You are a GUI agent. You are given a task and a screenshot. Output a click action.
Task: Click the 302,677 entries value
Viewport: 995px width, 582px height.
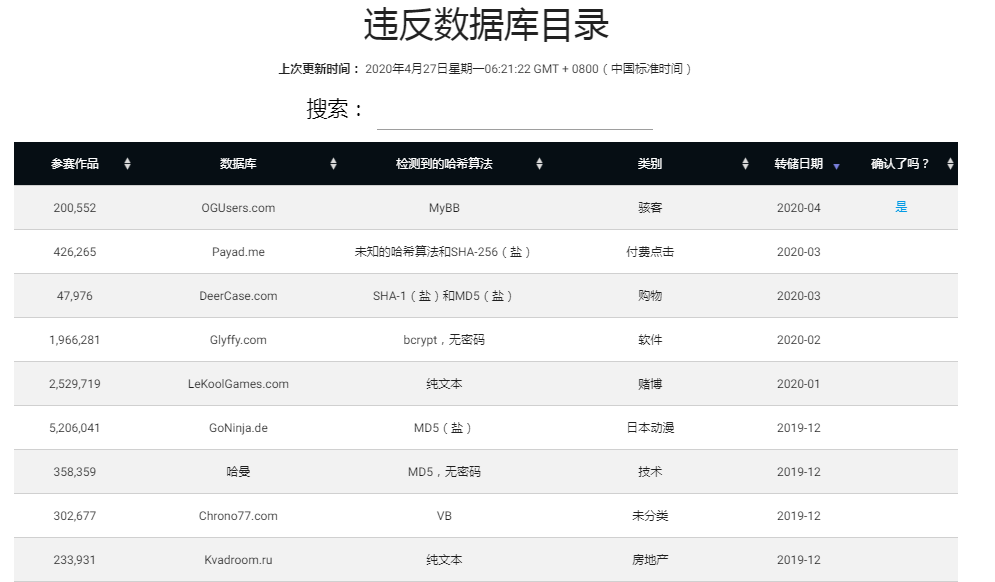75,516
